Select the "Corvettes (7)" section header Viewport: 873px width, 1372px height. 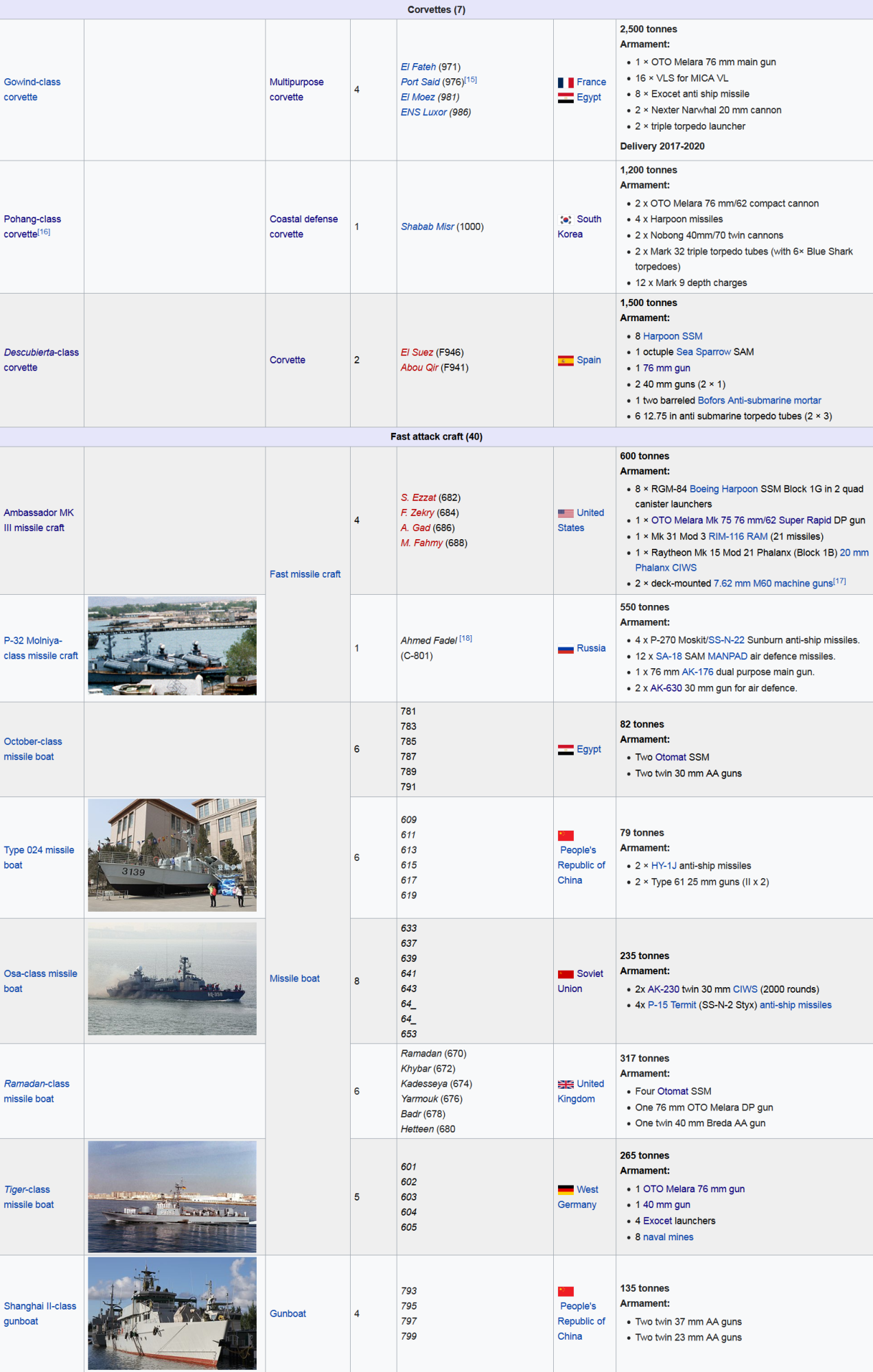(x=436, y=10)
